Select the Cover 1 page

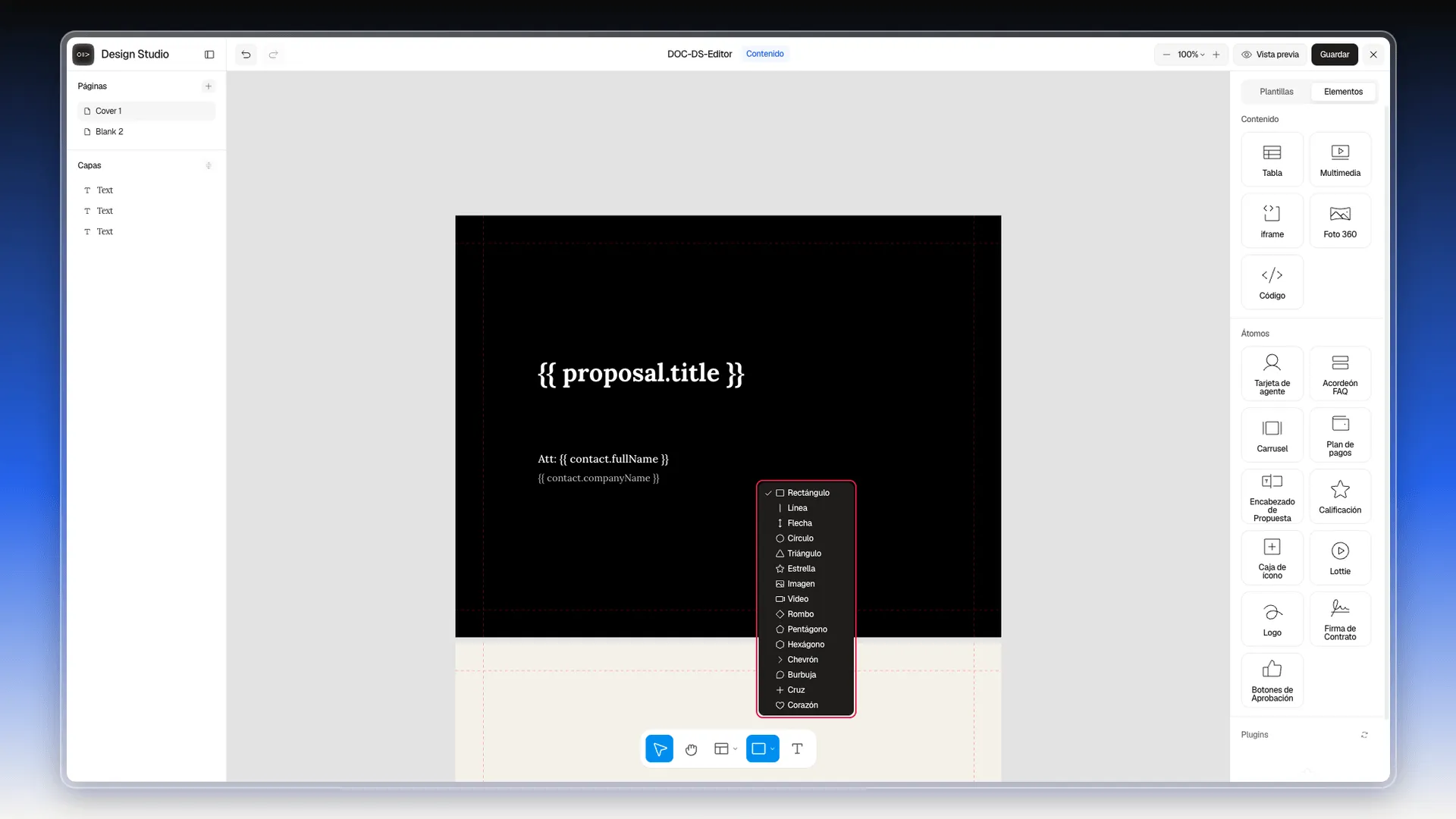coord(146,111)
